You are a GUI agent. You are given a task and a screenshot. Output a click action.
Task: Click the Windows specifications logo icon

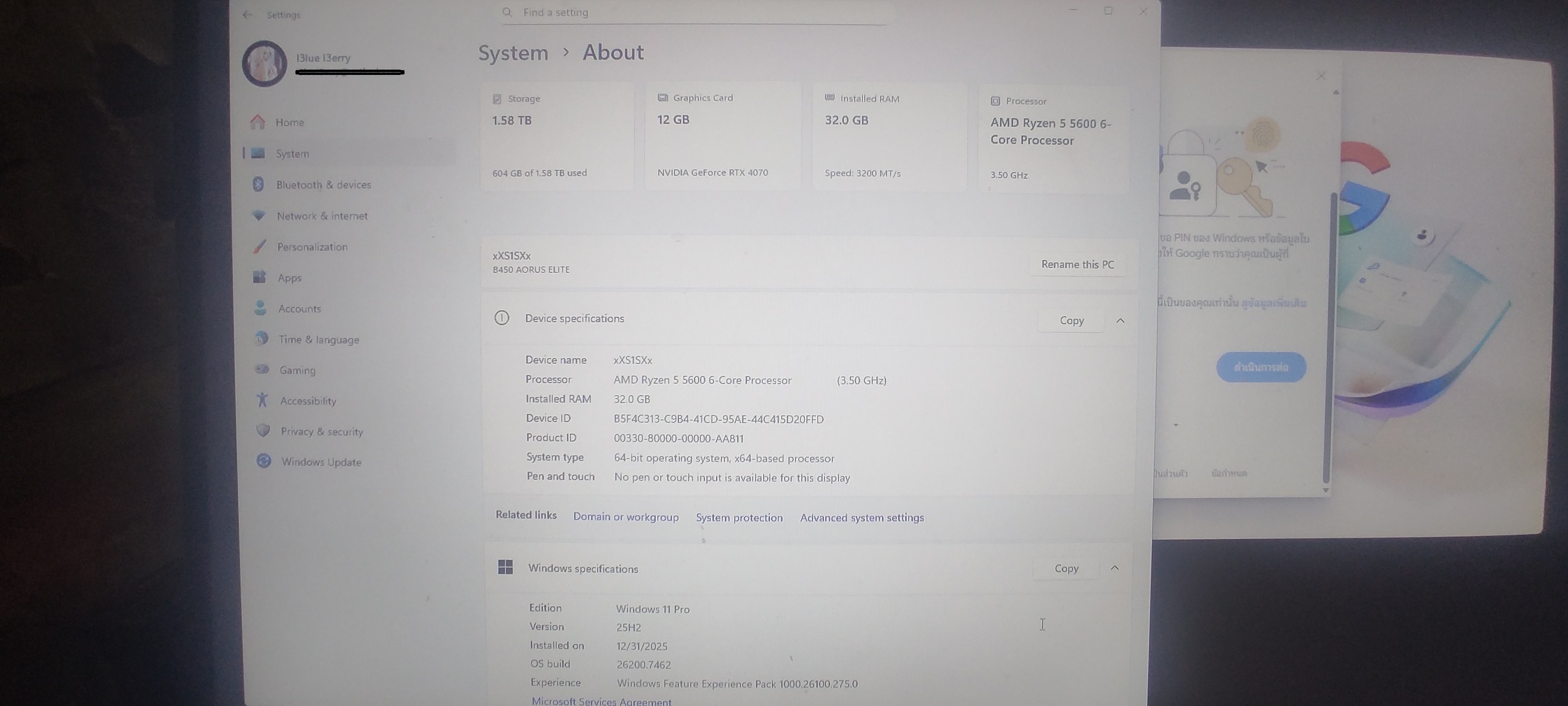(x=505, y=567)
